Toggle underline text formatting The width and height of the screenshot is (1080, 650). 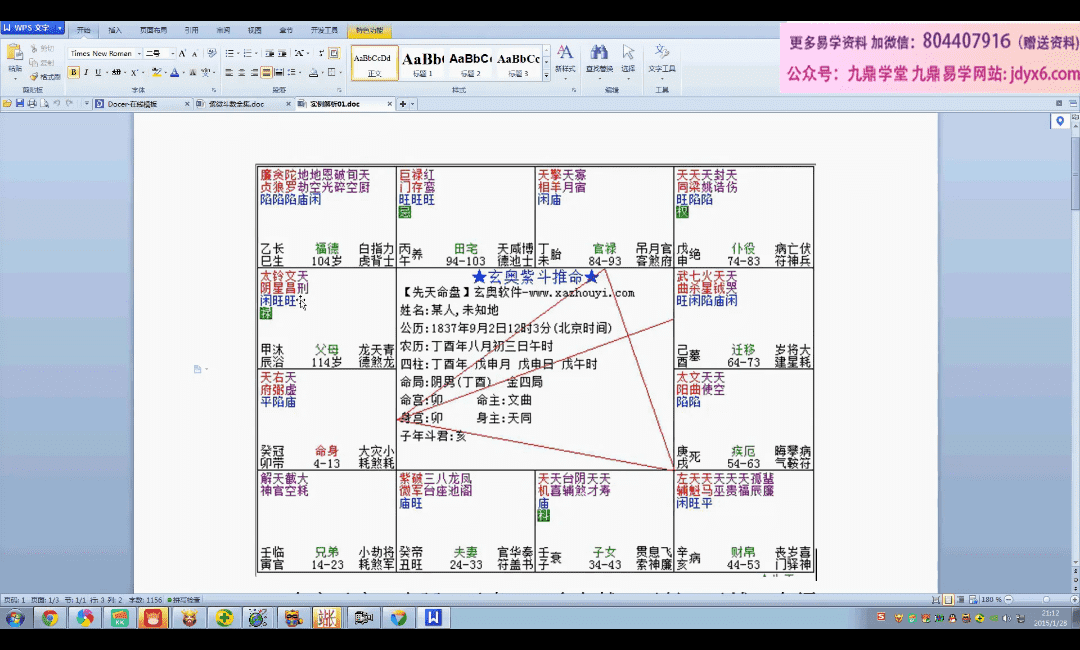98,72
